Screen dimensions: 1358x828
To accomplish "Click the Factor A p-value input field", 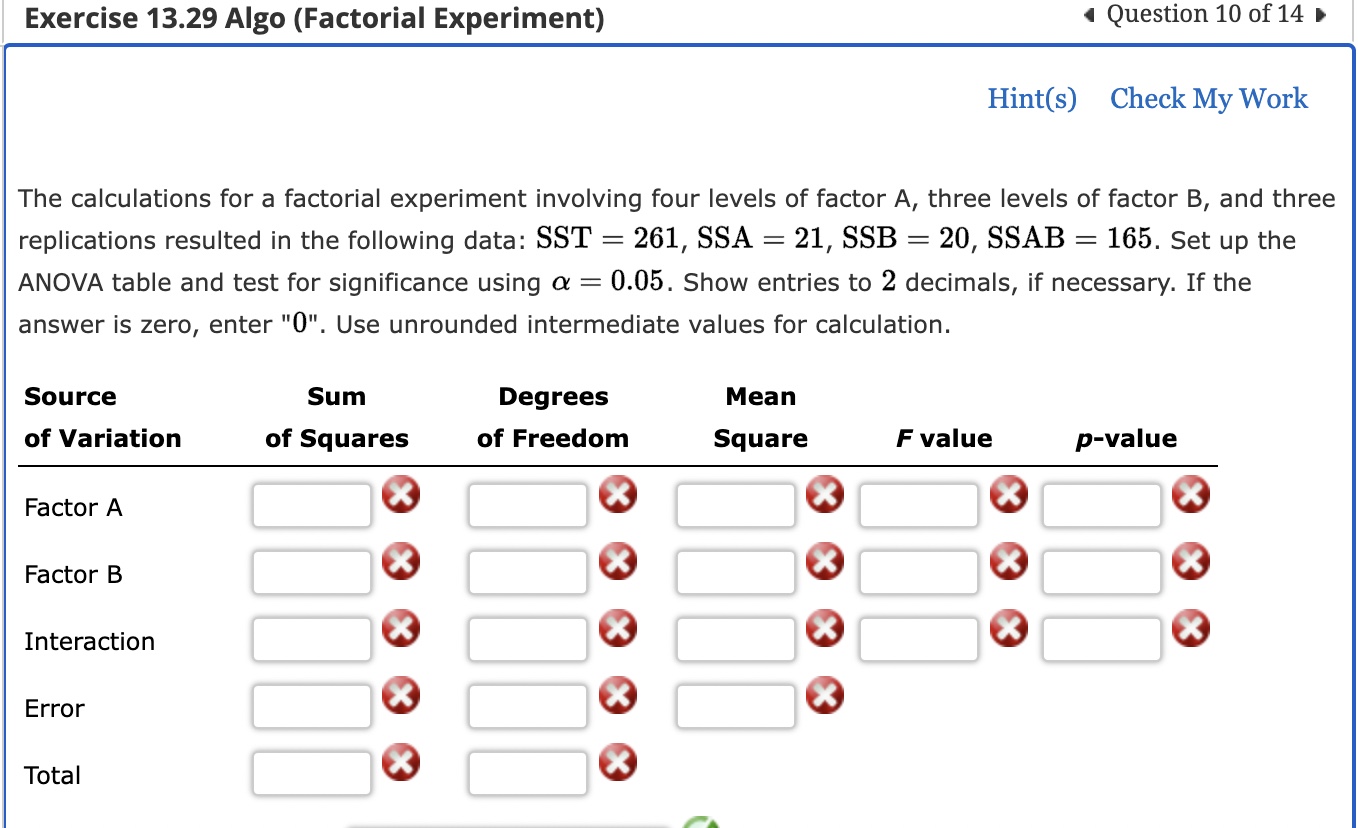I will tap(1101, 505).
